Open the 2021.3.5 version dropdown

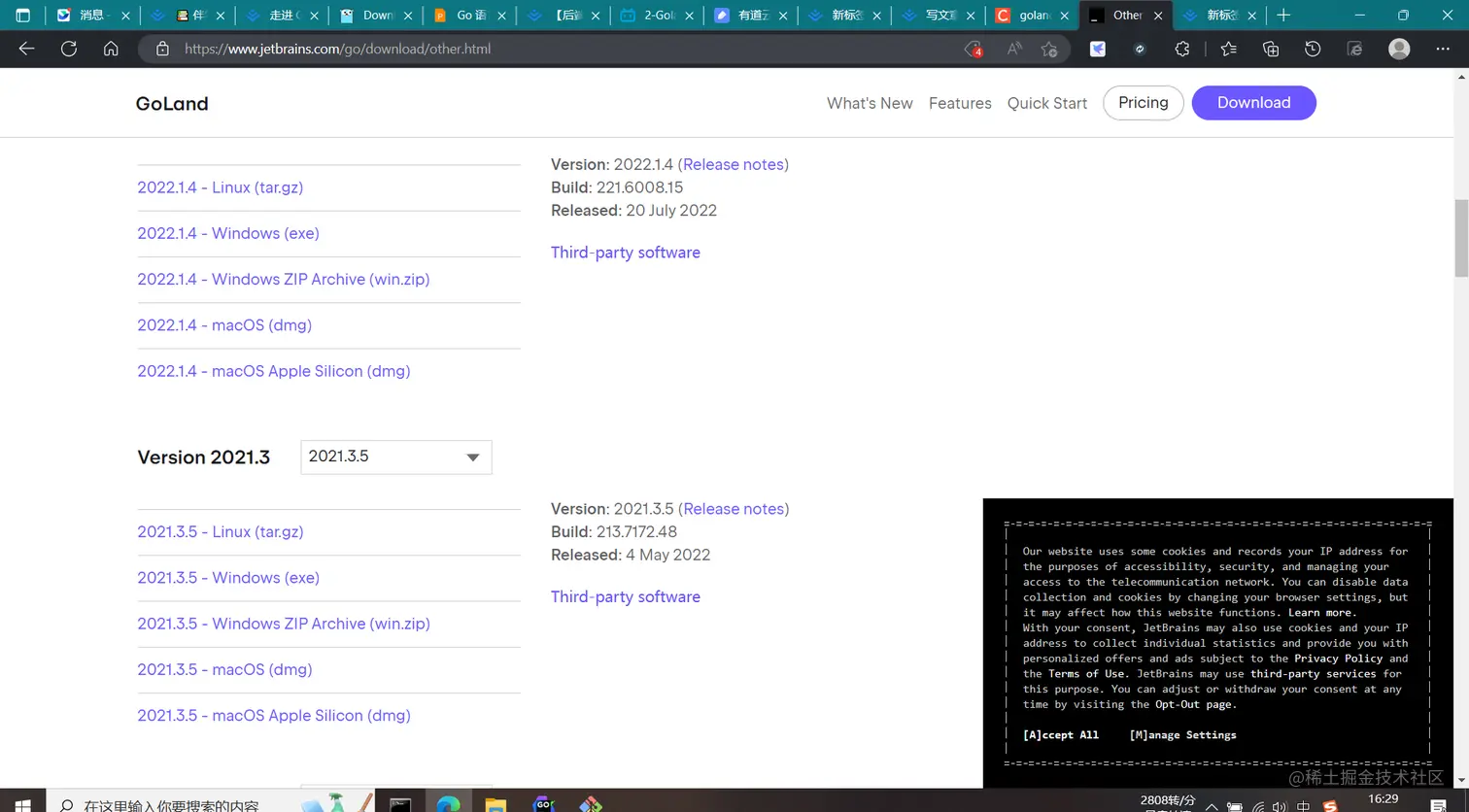coord(396,457)
